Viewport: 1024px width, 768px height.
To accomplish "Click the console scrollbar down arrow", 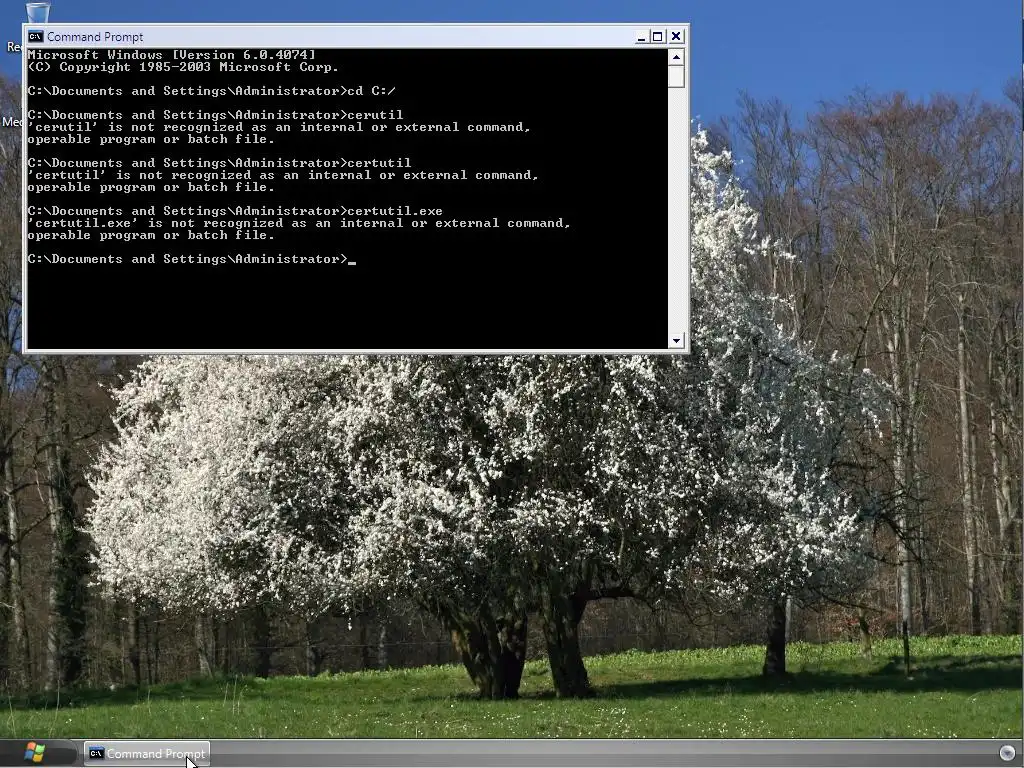I will pyautogui.click(x=676, y=340).
